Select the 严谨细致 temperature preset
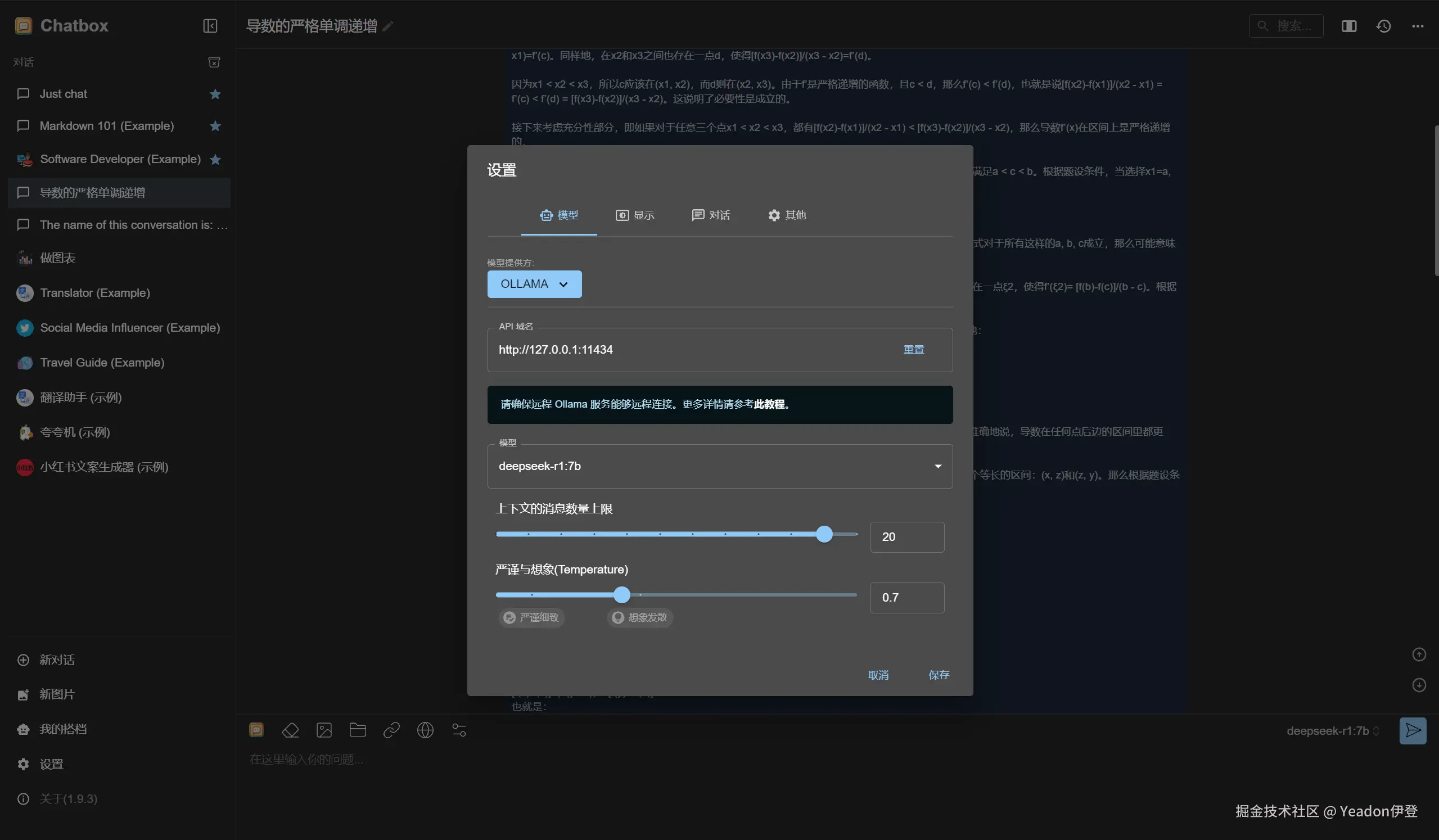Screen dimensions: 1439x840 tap(531, 618)
